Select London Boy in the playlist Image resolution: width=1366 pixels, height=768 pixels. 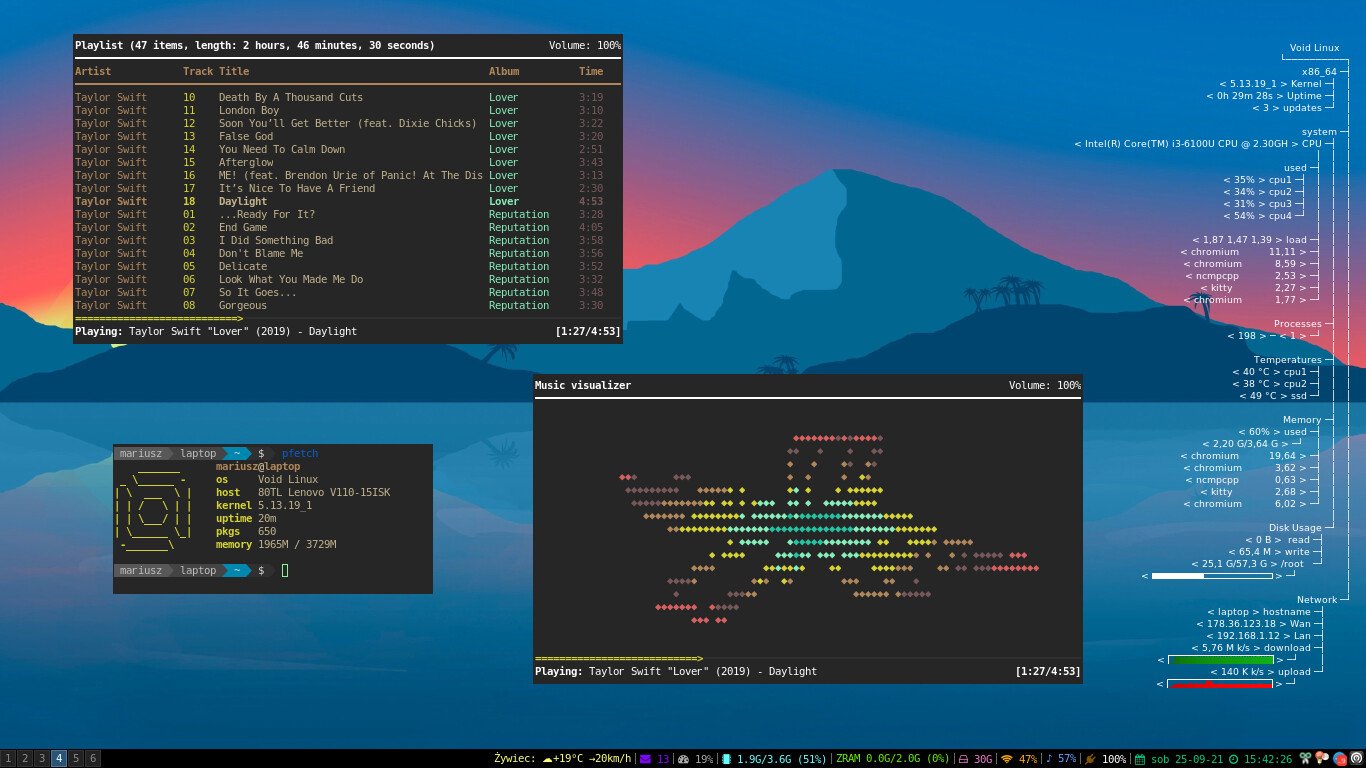[347, 110]
